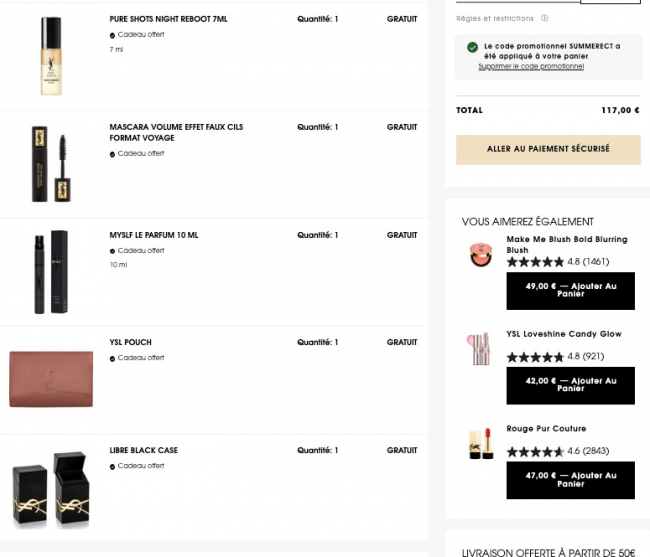Screen dimensions: 650x557
Task: Click Cadeau offert check icon under Pure Shots
Action: (112, 35)
